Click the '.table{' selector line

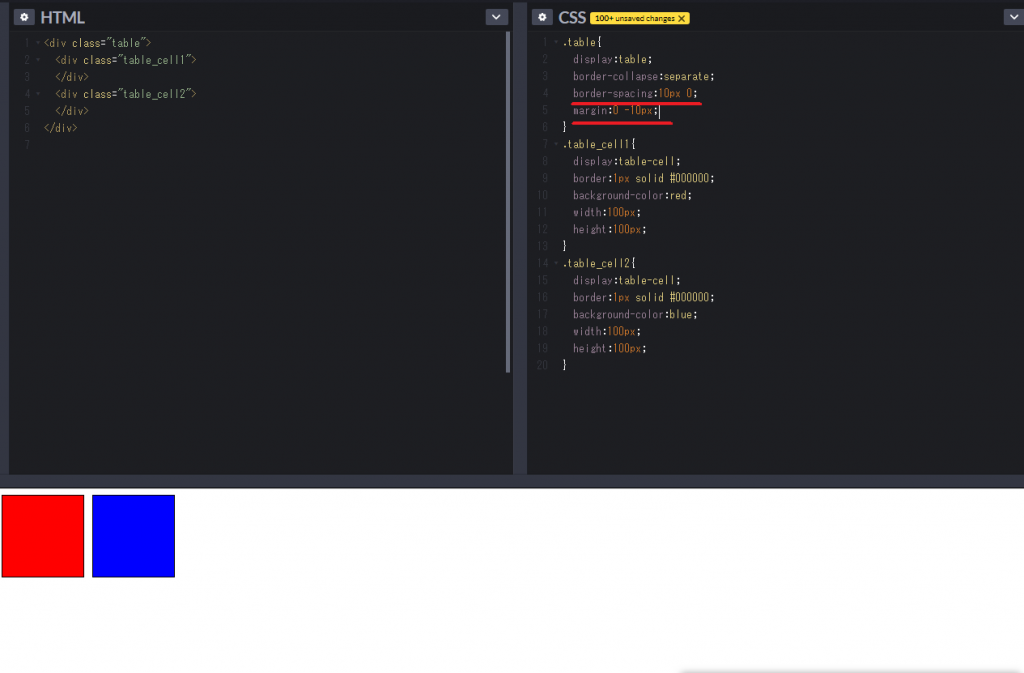pyautogui.click(x=582, y=42)
